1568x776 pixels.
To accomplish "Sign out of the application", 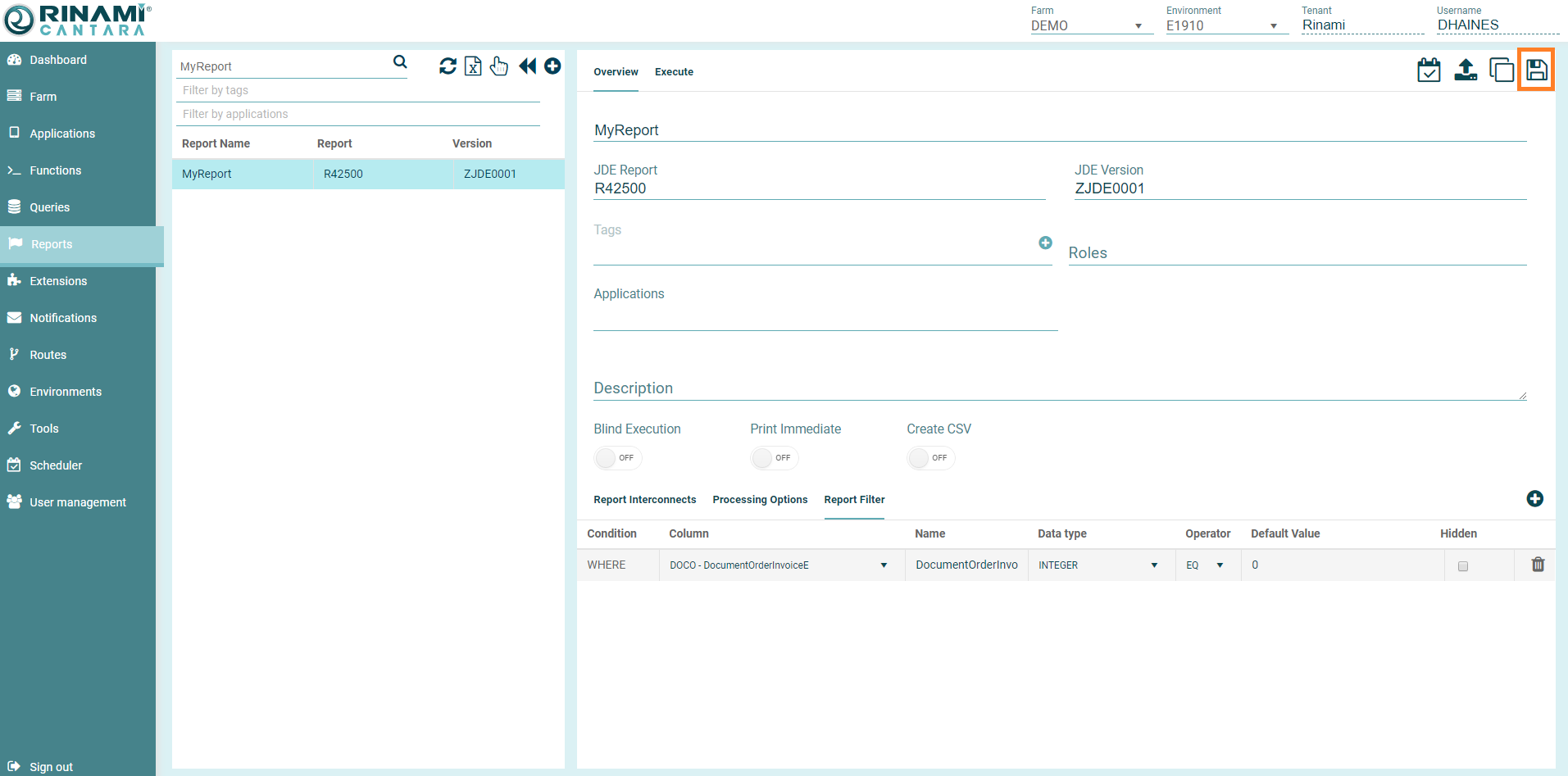I will pyautogui.click(x=51, y=767).
